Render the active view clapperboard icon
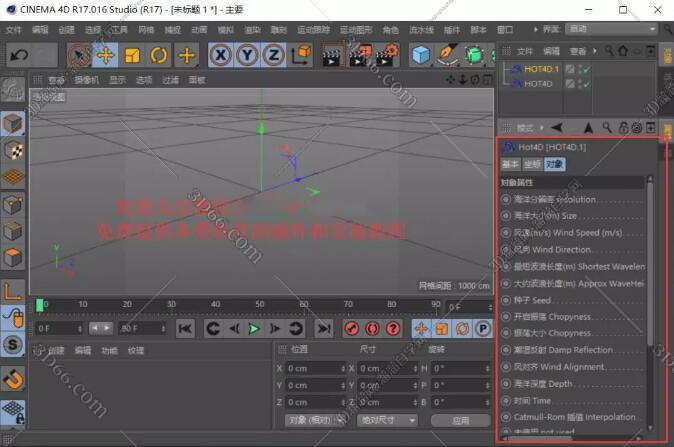Image resolution: width=674 pixels, height=447 pixels. coord(331,56)
